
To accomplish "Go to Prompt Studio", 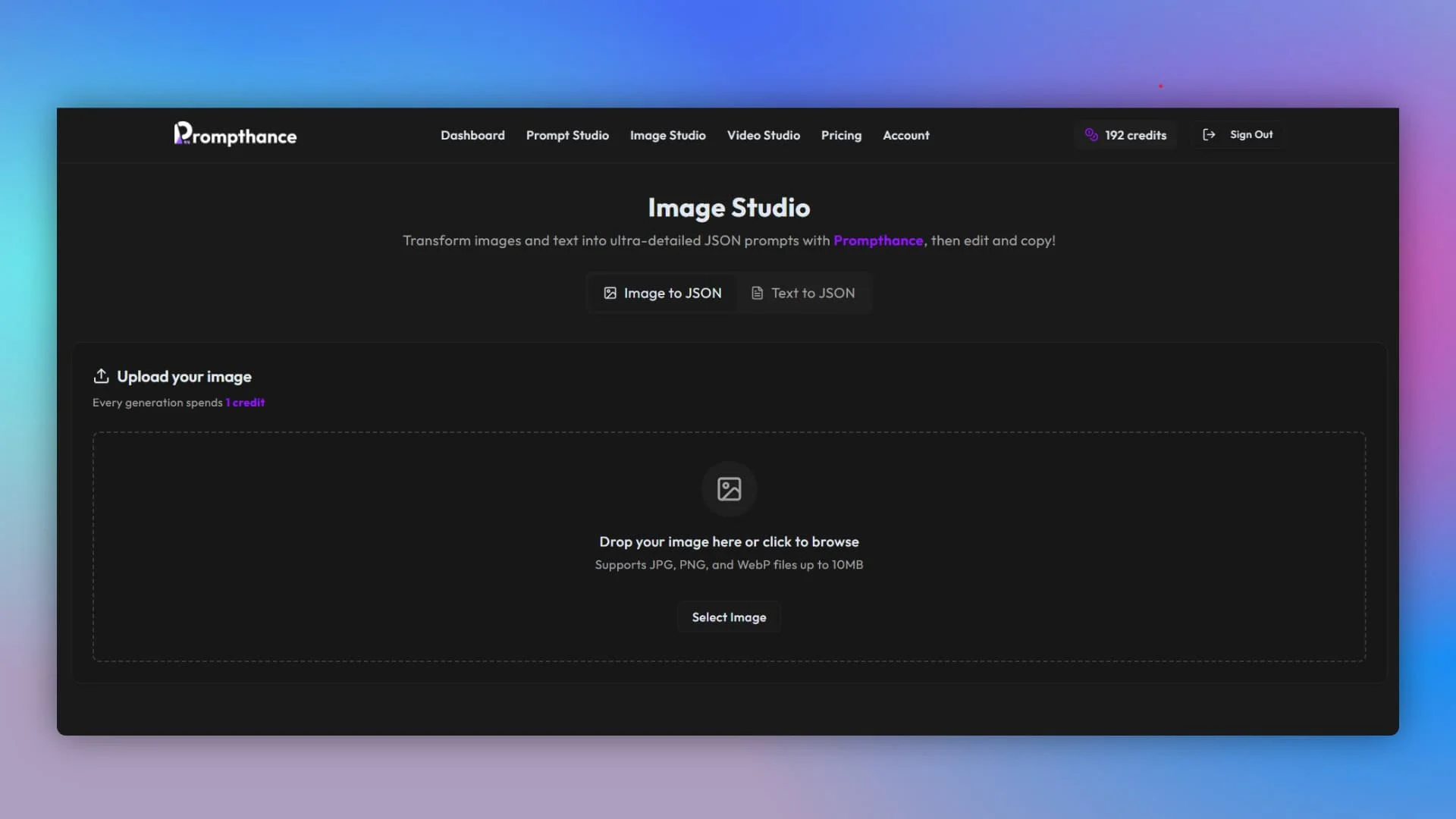I will [x=567, y=135].
